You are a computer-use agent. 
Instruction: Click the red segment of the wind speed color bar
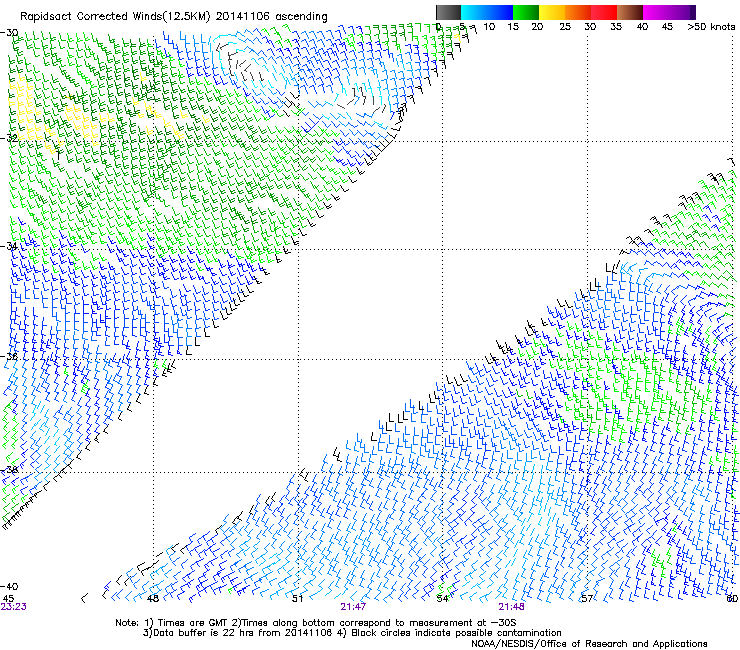[x=604, y=12]
